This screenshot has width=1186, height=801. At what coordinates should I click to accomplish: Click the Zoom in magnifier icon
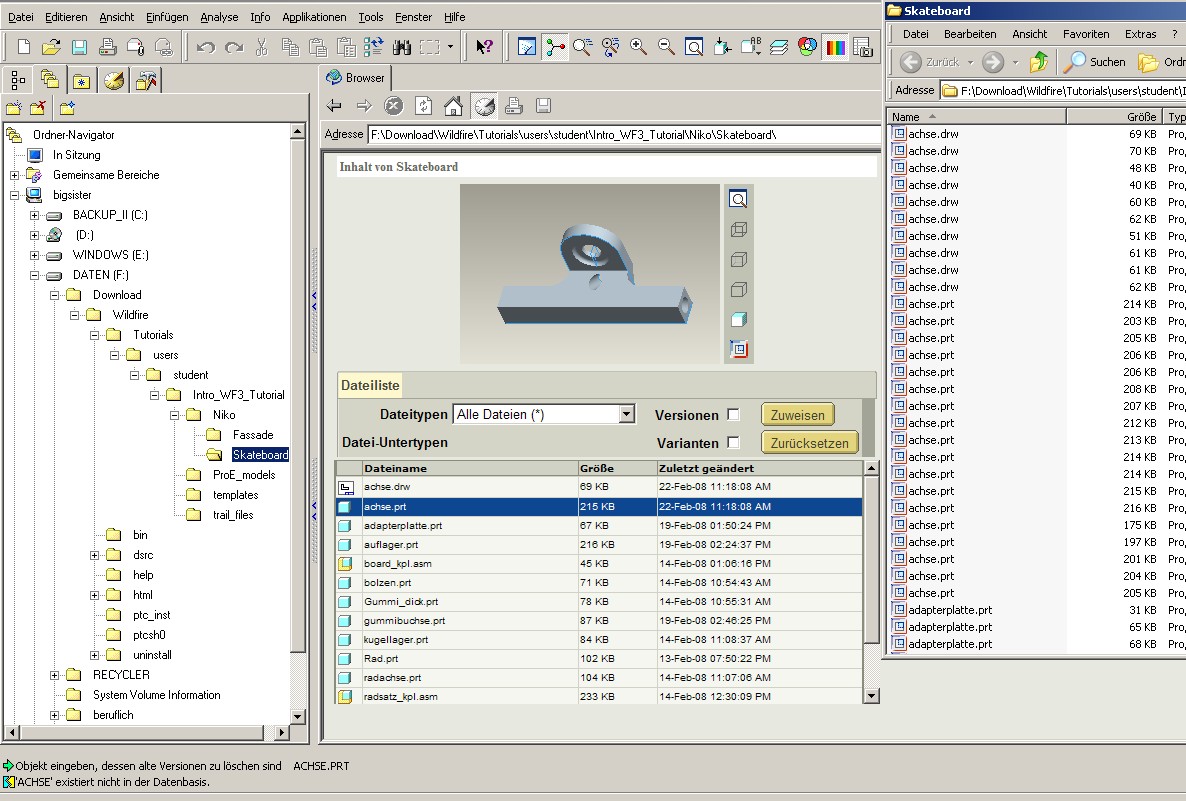tap(638, 47)
